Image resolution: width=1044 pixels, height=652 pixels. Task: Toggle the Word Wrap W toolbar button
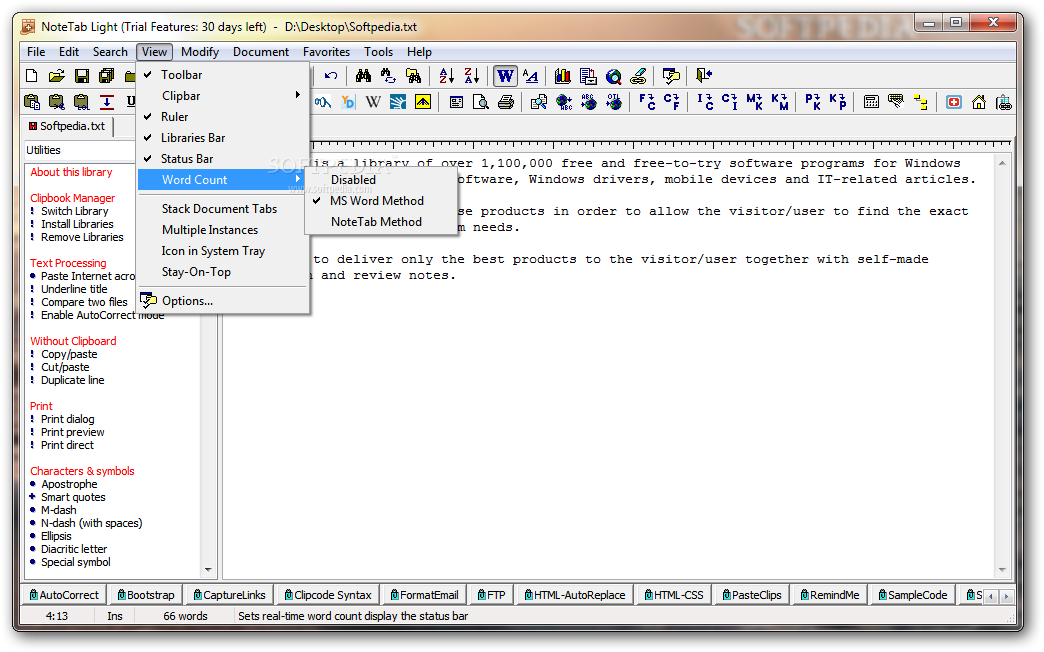coord(505,76)
